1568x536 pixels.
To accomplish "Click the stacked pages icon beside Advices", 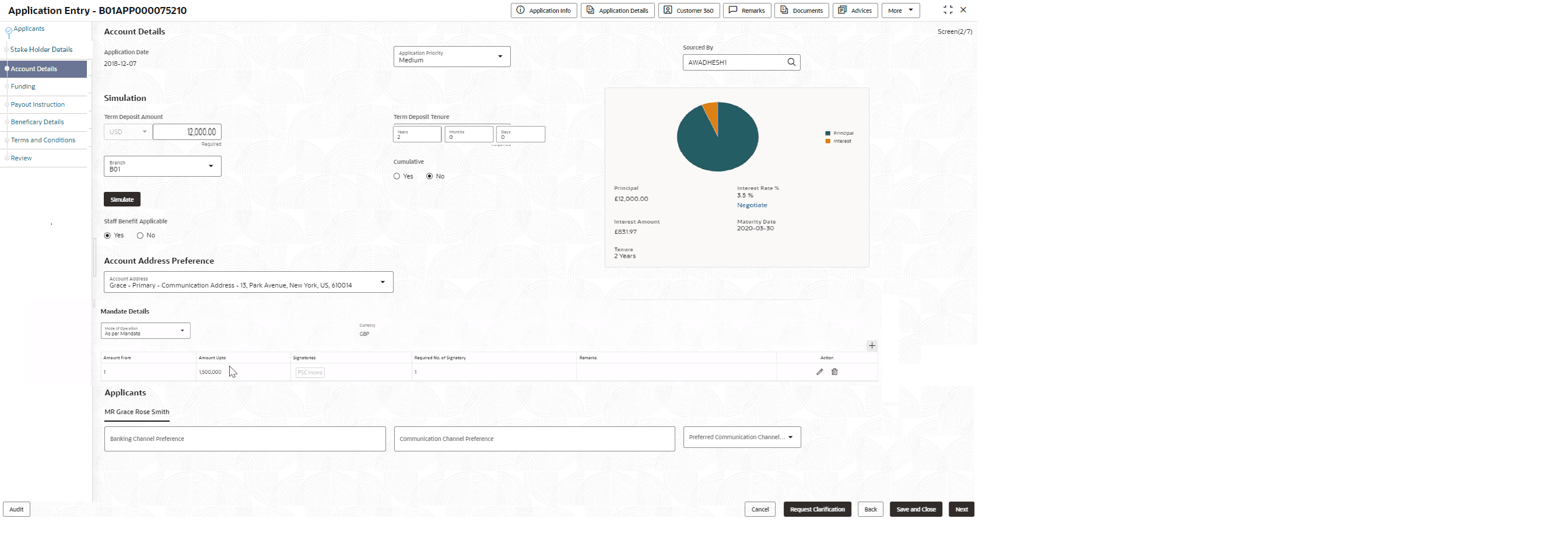I will [x=843, y=10].
